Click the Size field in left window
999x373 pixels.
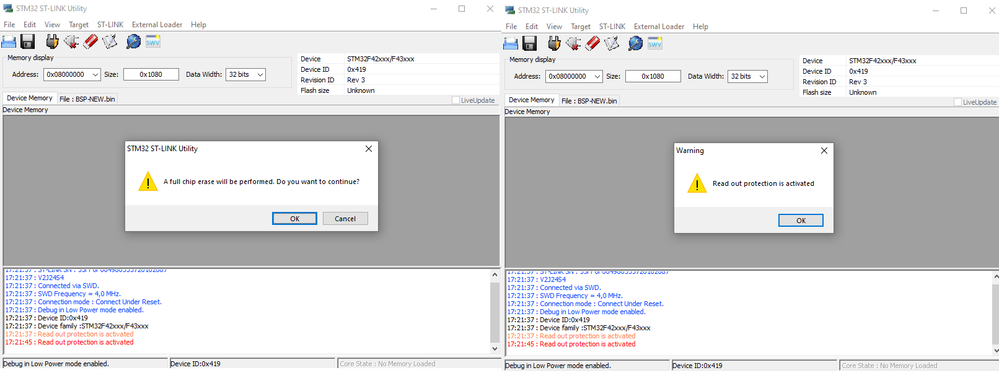click(150, 75)
